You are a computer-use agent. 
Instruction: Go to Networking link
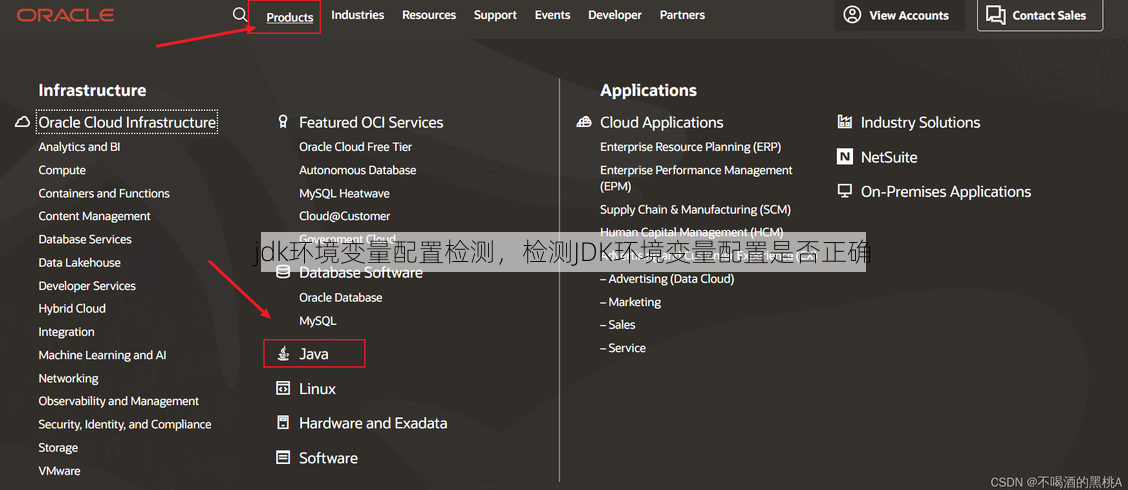pos(68,378)
